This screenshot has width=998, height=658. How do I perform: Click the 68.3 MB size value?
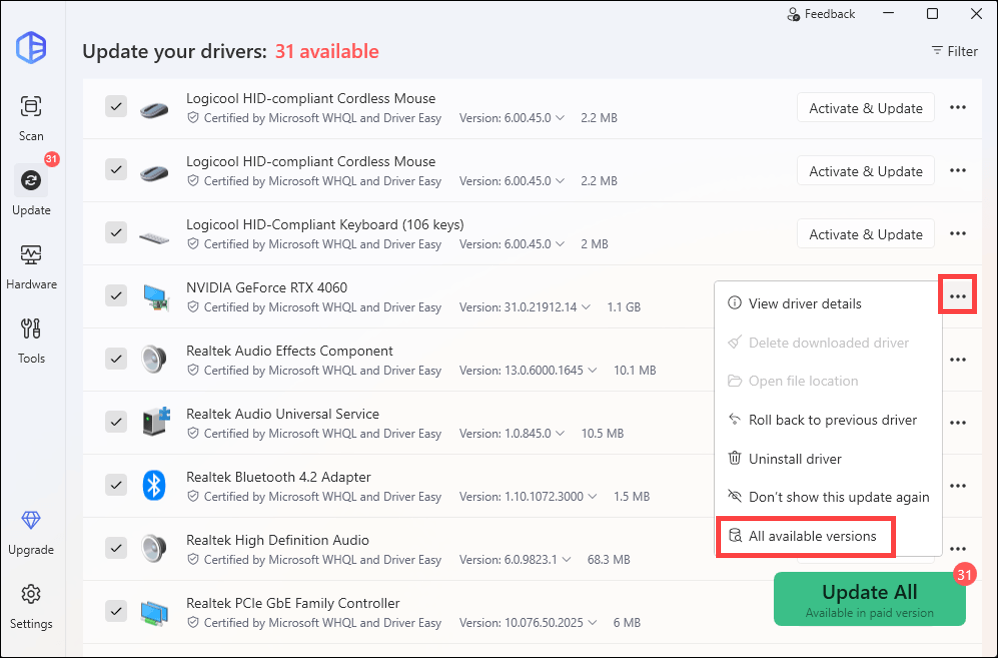tap(608, 559)
